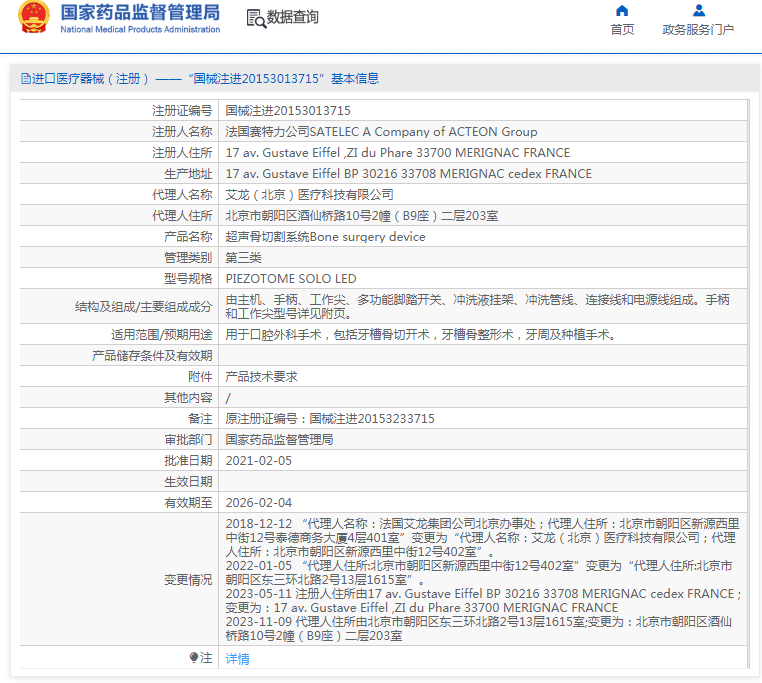The height and width of the screenshot is (683, 762).
Task: Click the 国家药品监督管理局 header title
Action: pos(140,12)
